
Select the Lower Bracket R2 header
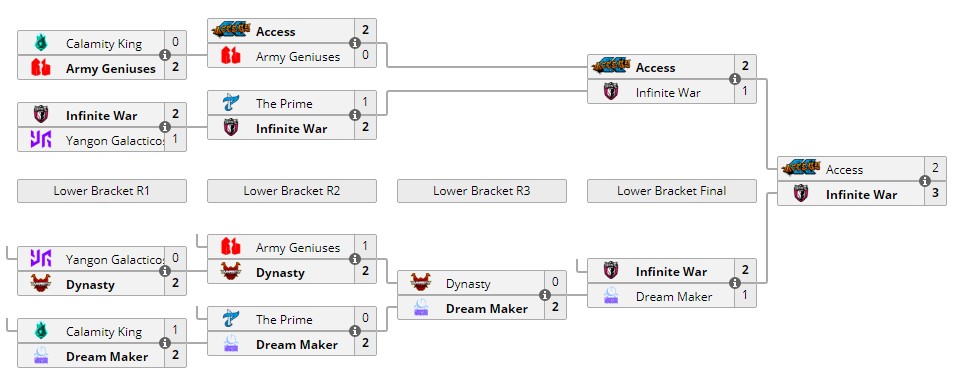click(x=291, y=191)
